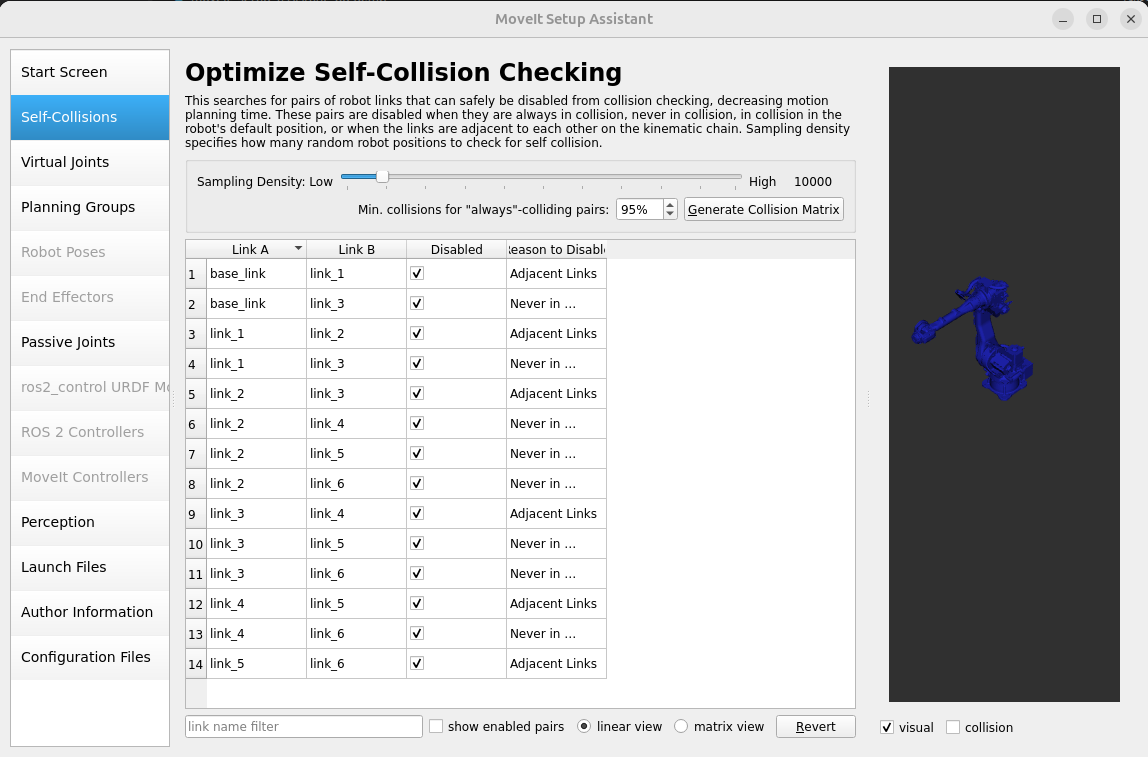Select row header 14 in collision table
Screen dimensions: 1148x757
[x=196, y=664]
